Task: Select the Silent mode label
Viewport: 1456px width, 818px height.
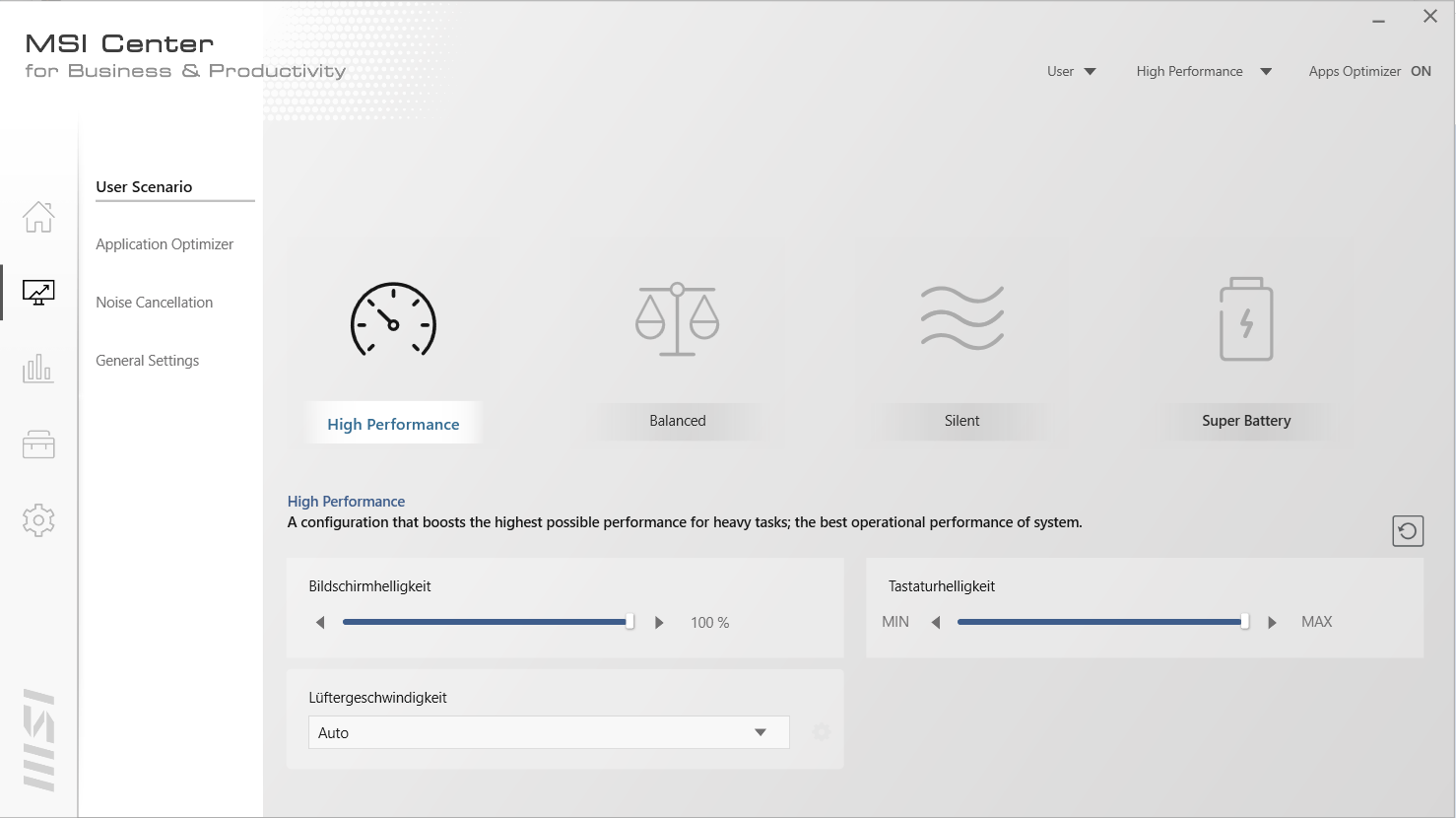Action: coord(962,421)
